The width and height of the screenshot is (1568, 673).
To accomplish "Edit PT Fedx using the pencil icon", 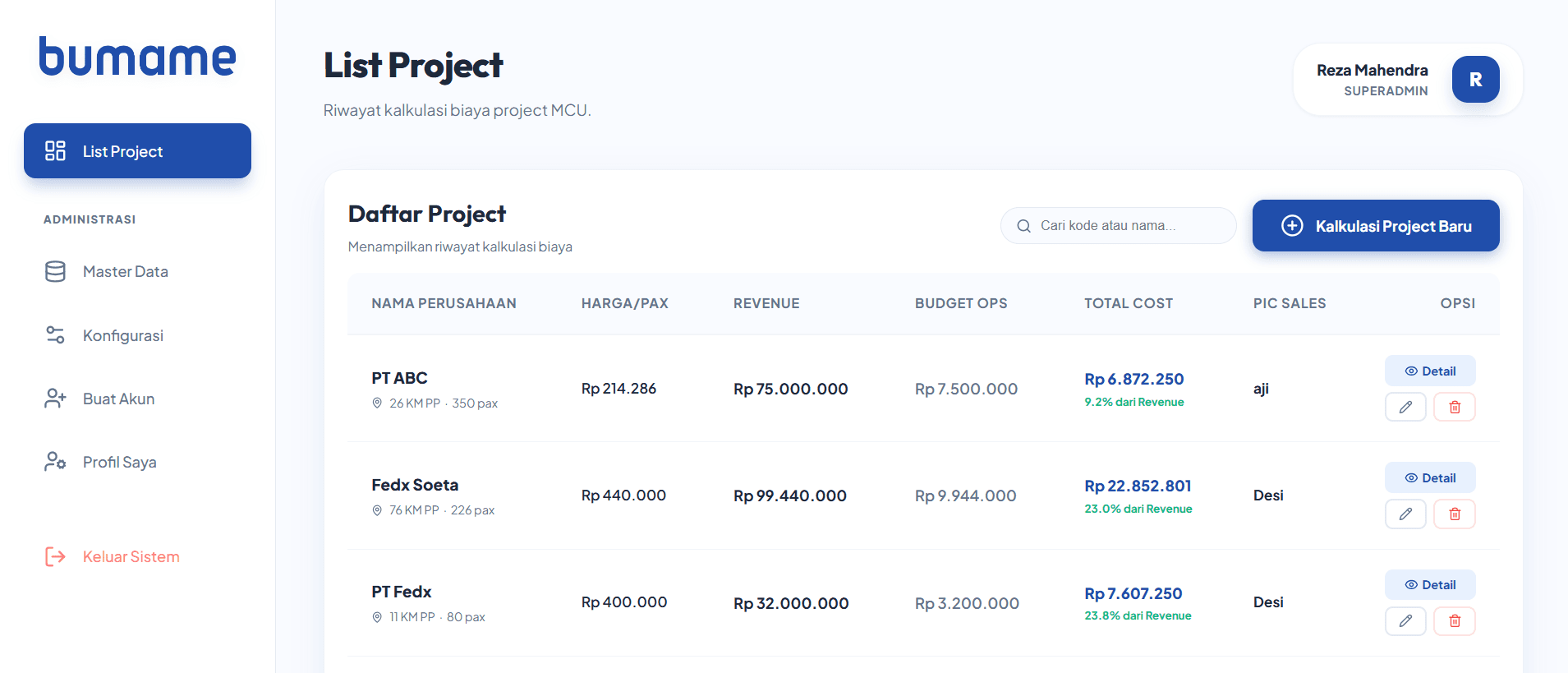I will click(1405, 620).
